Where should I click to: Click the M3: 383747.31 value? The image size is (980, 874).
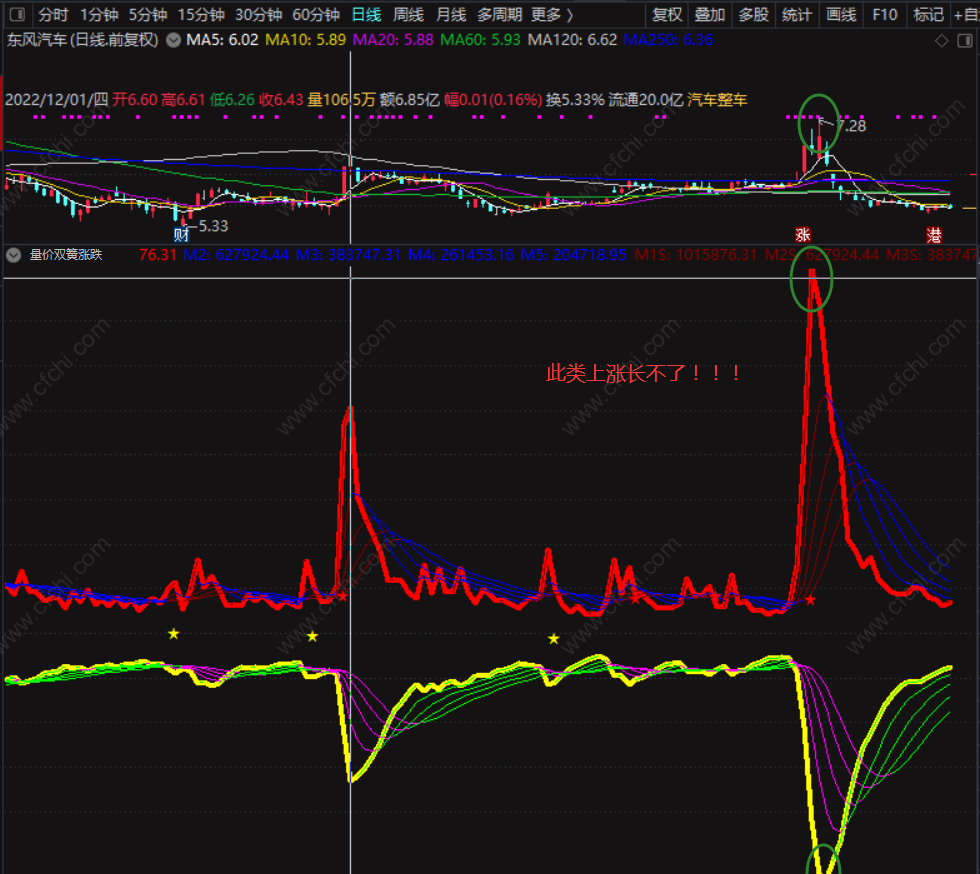348,255
